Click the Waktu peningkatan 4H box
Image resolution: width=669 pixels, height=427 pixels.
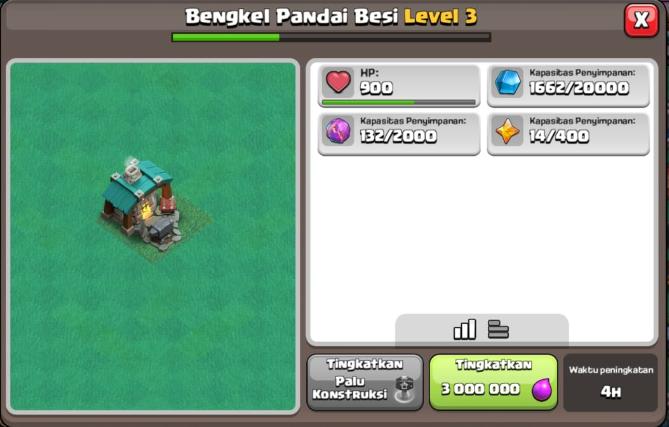(611, 382)
